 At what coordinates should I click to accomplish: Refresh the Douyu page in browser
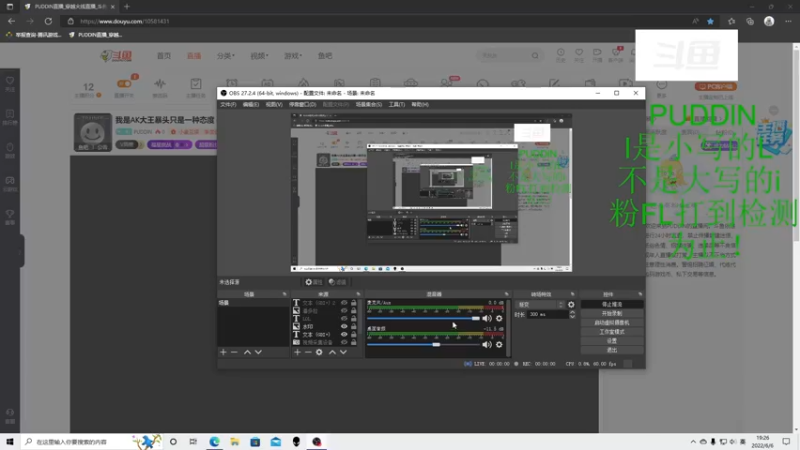48,21
